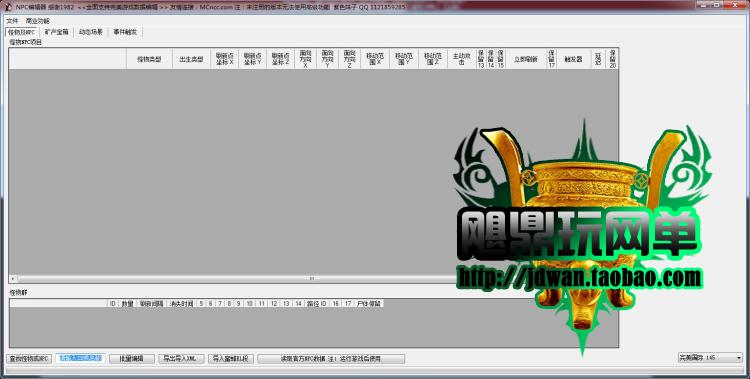Screen dimensions: 750x379
Task: Click the 导出导入XML button
Action: click(x=181, y=358)
